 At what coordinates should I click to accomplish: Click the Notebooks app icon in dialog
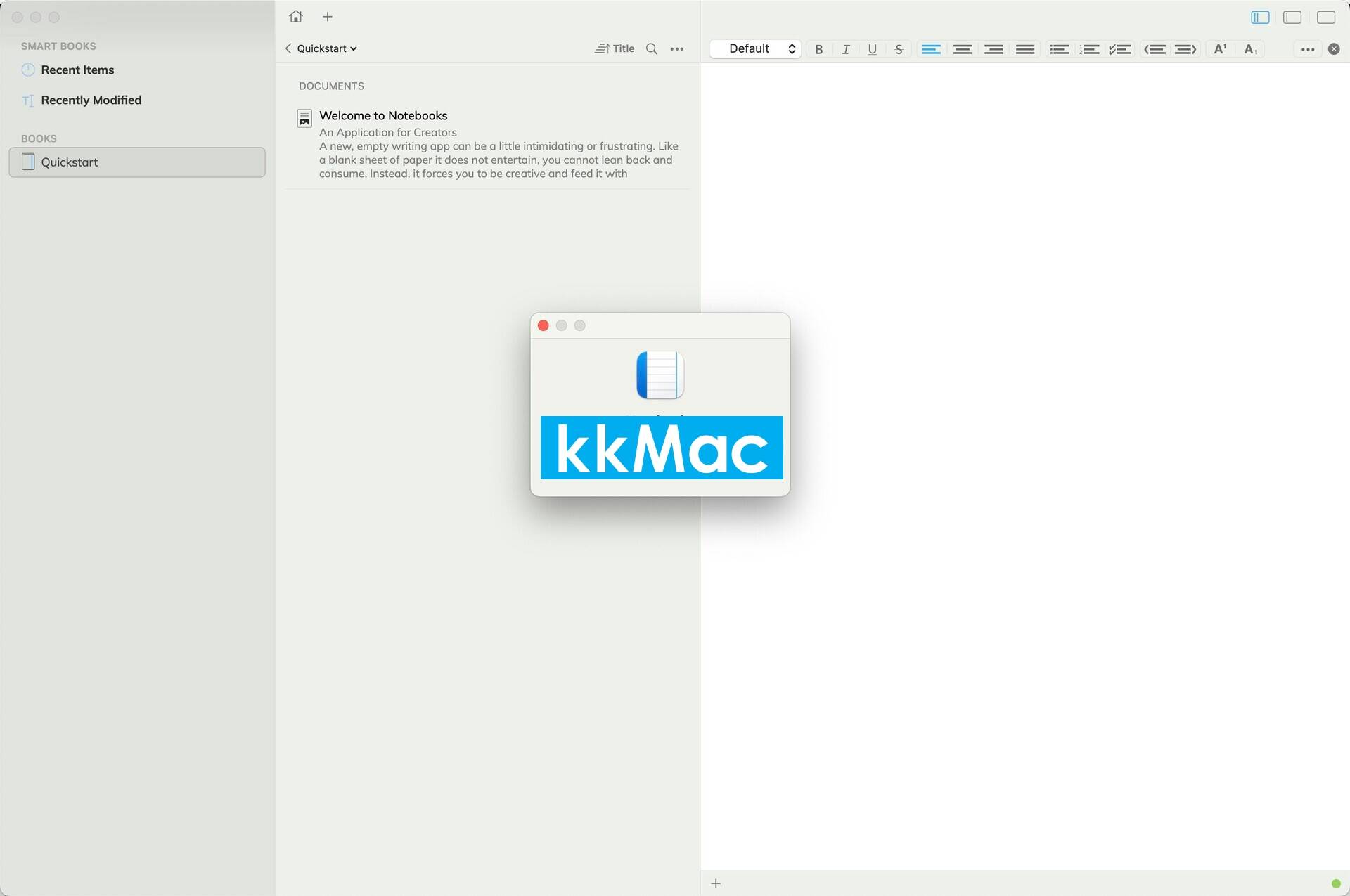click(x=660, y=375)
